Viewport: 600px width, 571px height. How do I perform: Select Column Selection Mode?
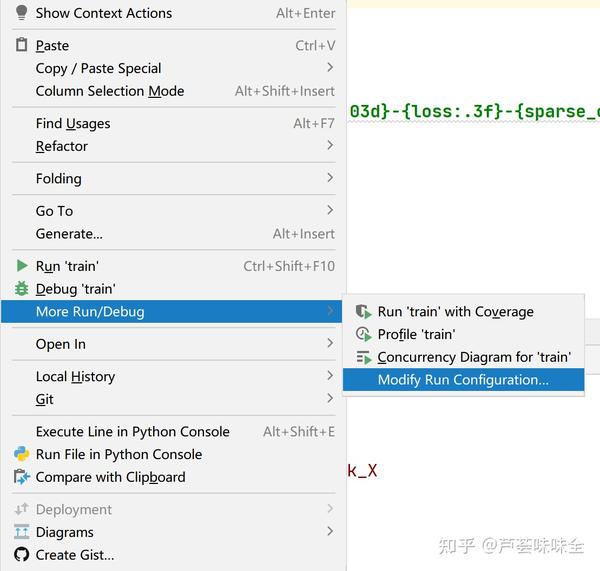click(x=110, y=91)
